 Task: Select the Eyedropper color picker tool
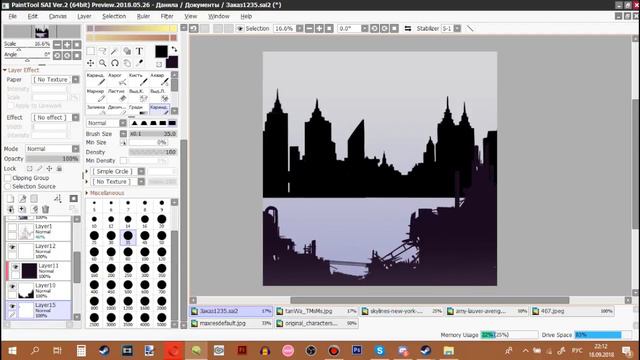[139, 63]
